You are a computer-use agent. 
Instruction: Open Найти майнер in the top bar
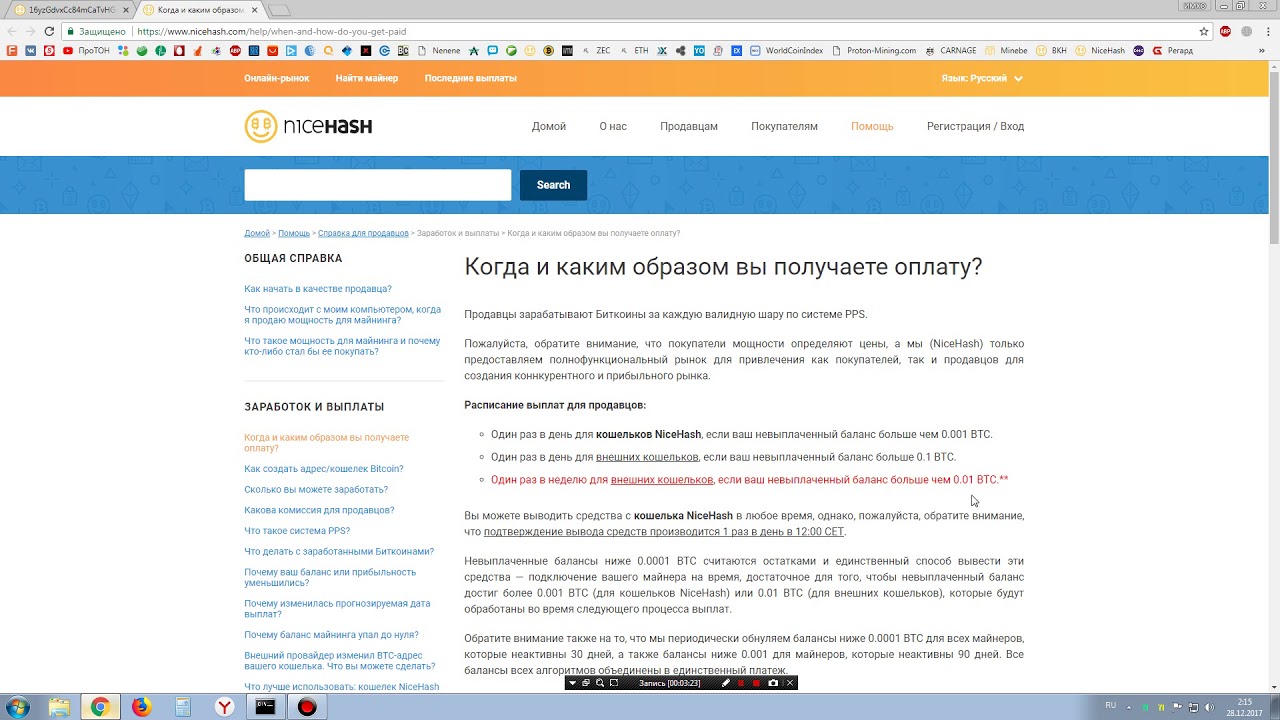click(x=367, y=78)
